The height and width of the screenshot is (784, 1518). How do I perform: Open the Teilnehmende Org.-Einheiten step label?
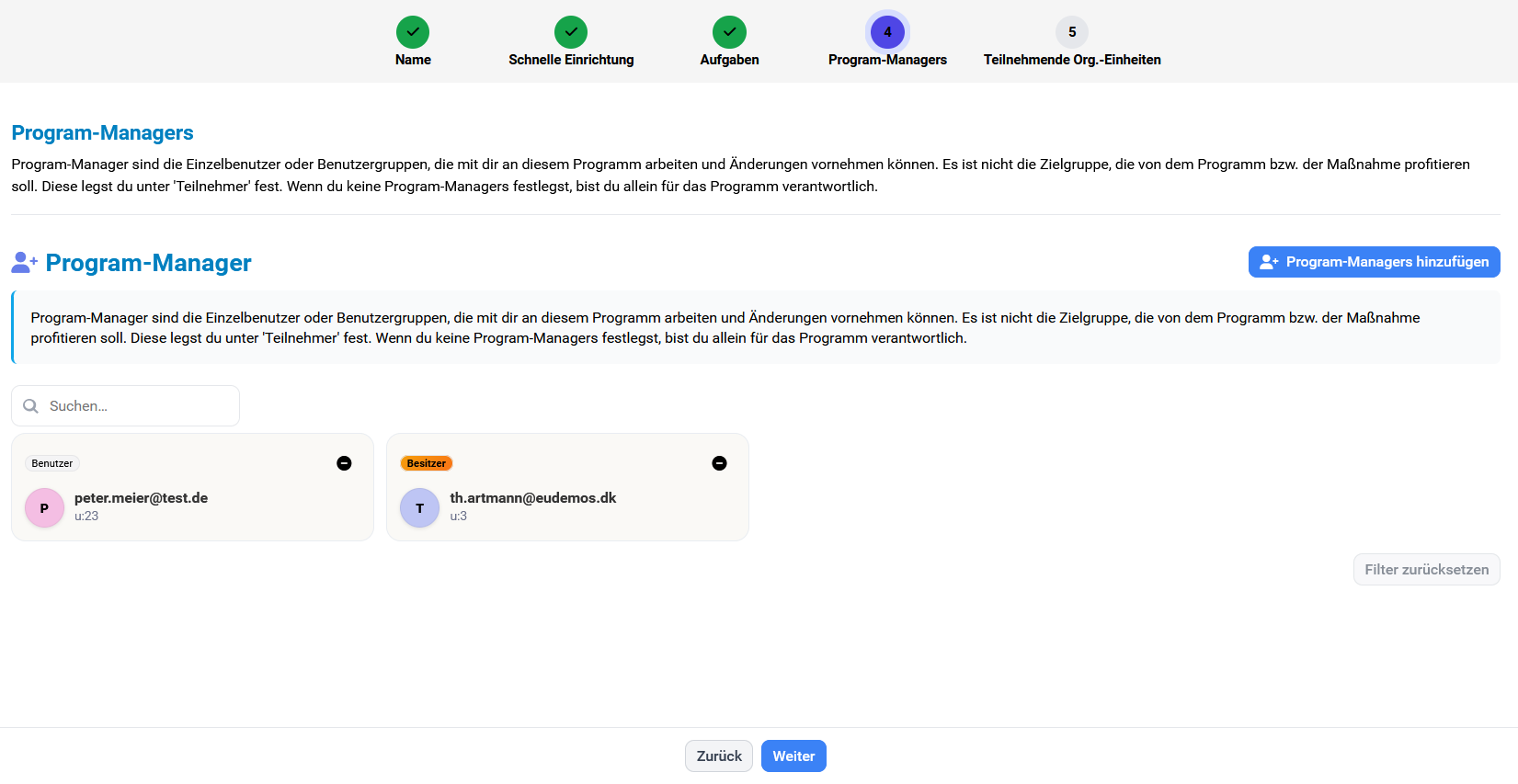pyautogui.click(x=1071, y=60)
